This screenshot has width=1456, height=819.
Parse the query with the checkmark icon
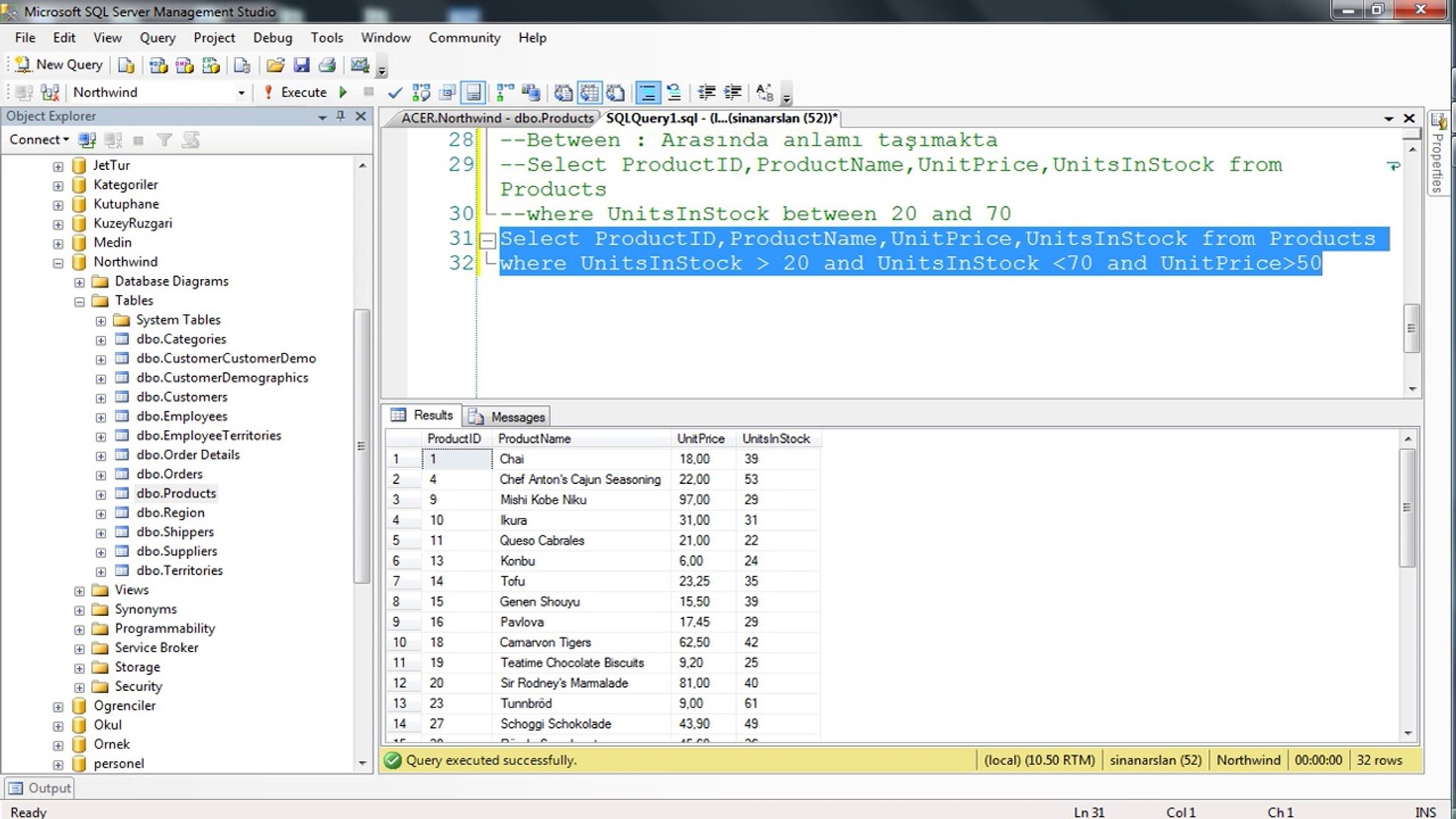395,93
